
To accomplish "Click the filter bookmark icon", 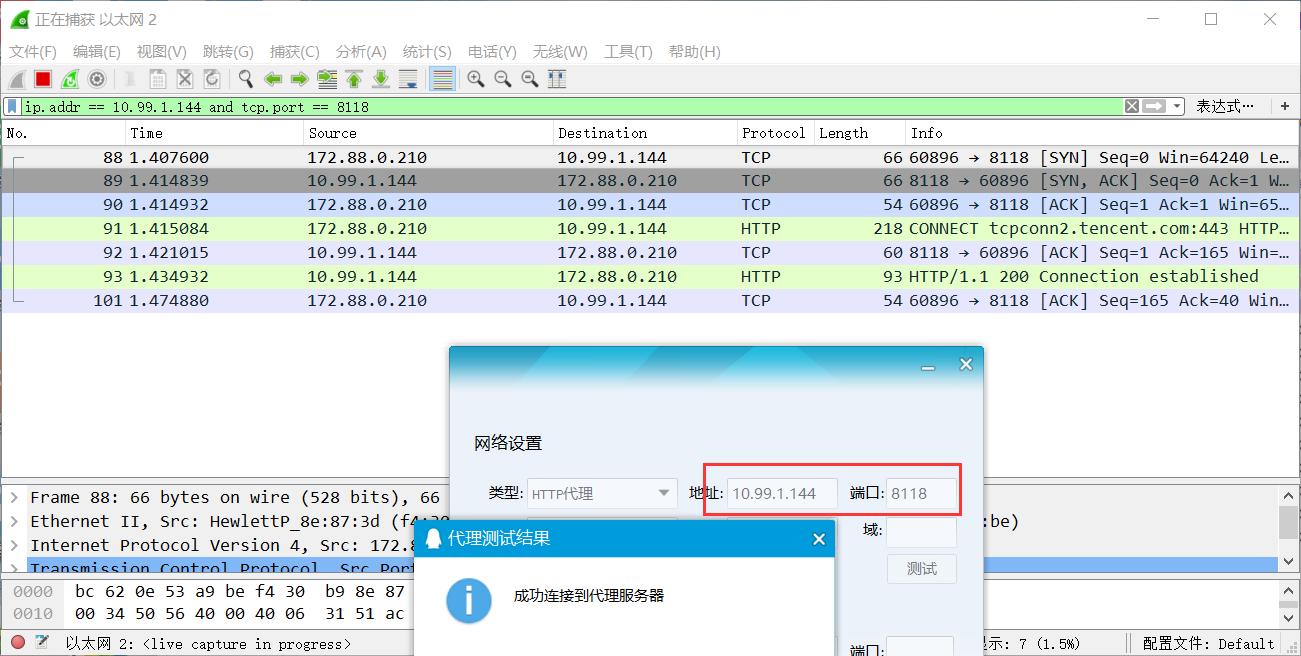I will tap(12, 106).
